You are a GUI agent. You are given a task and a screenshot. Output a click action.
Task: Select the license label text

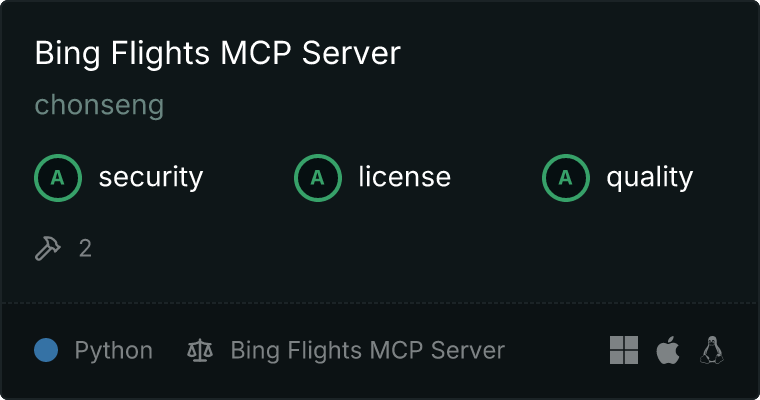pyautogui.click(x=405, y=176)
